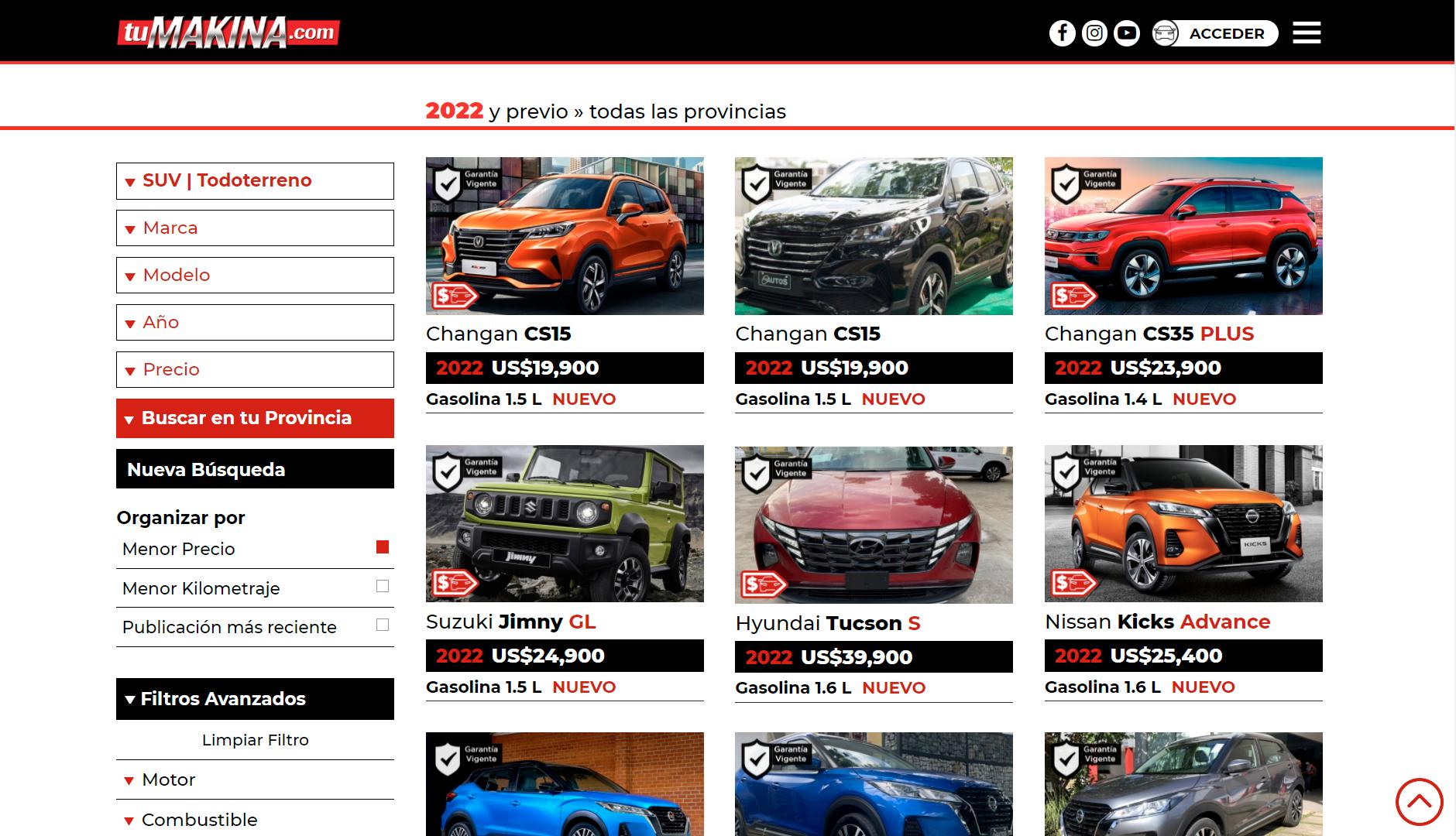Viewport: 1456px width, 836px height.
Task: Click the red Changan CS35 PLUS photo
Action: pyautogui.click(x=1183, y=236)
